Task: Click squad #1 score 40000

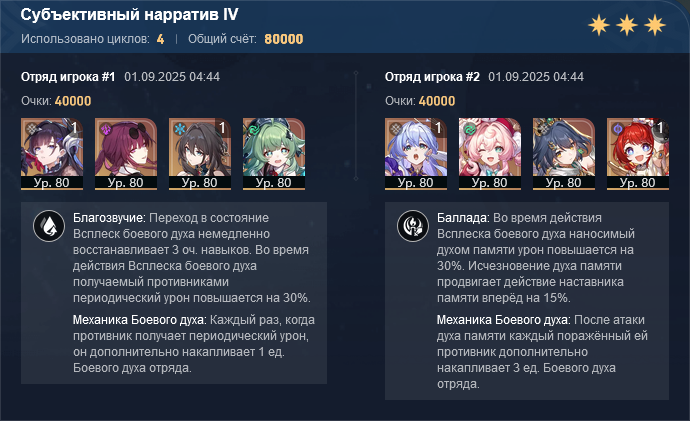Action: coord(73,101)
